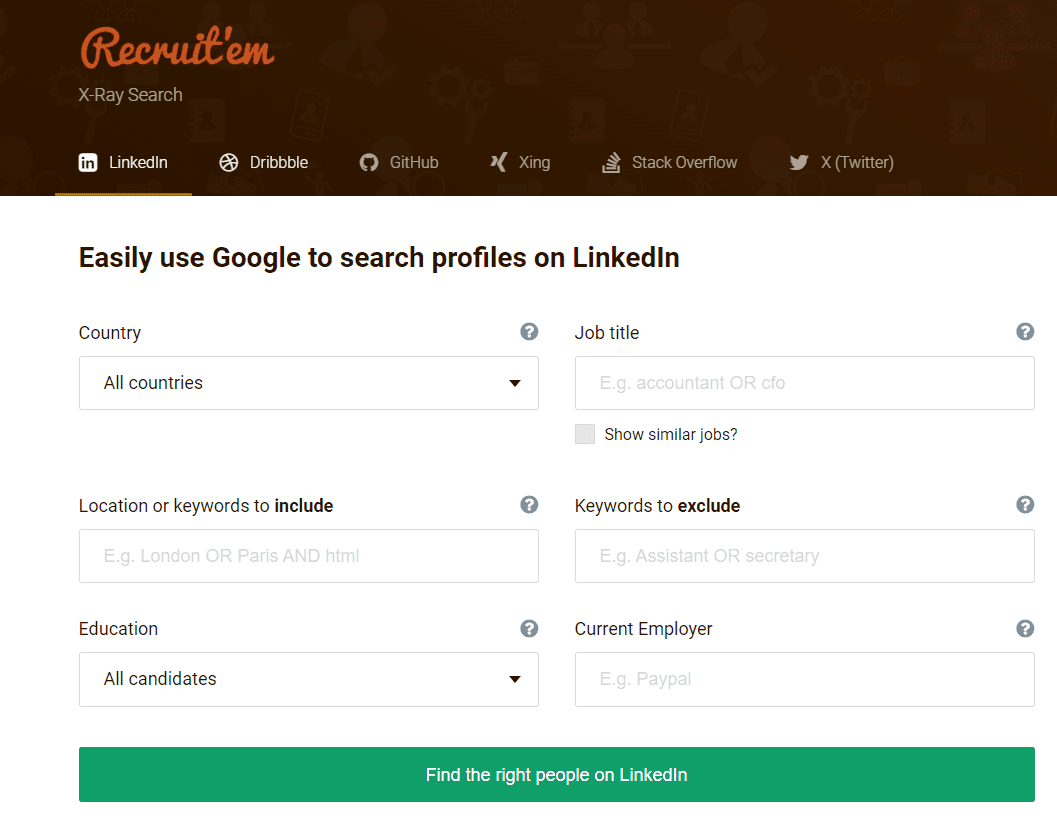Open the All candidates education dropdown

tap(308, 679)
